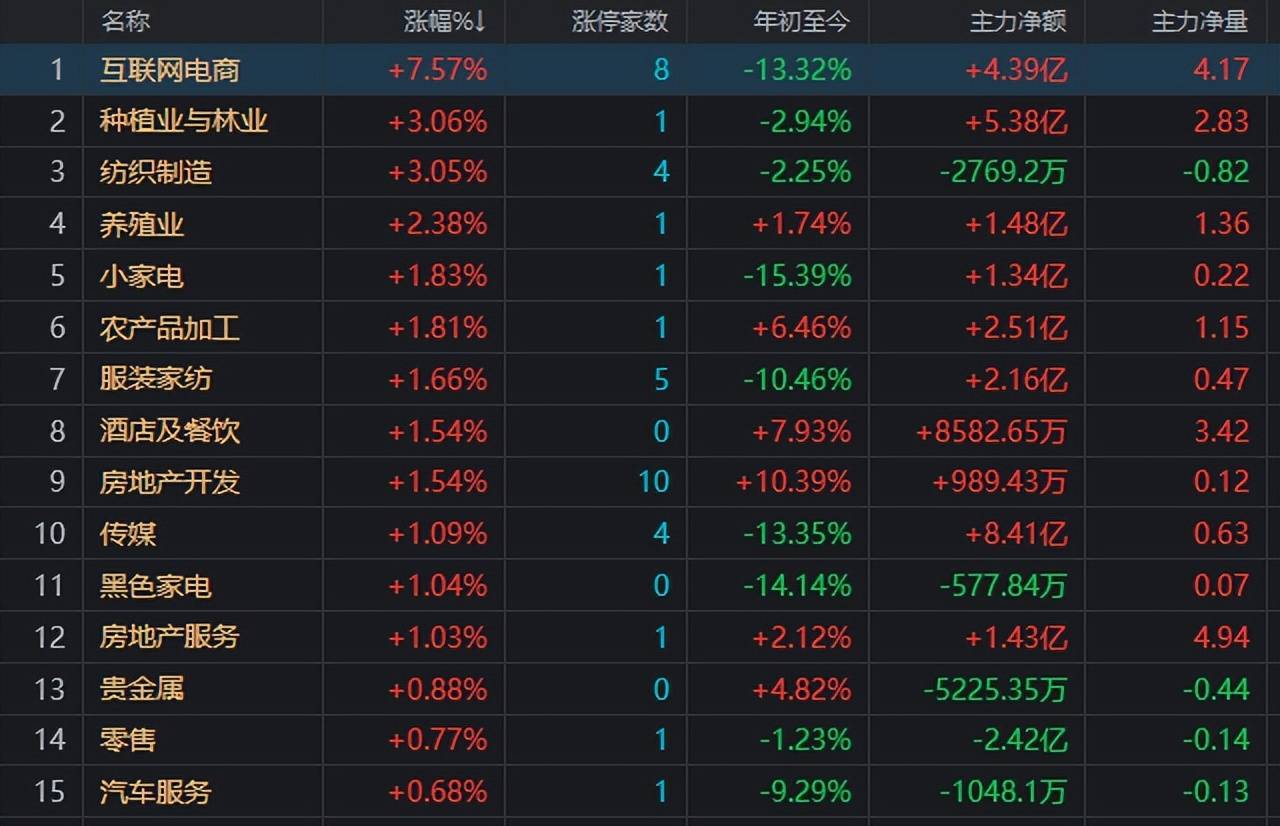This screenshot has width=1280, height=826.
Task: Open the 种植业与林业 sector
Action: pyautogui.click(x=184, y=121)
